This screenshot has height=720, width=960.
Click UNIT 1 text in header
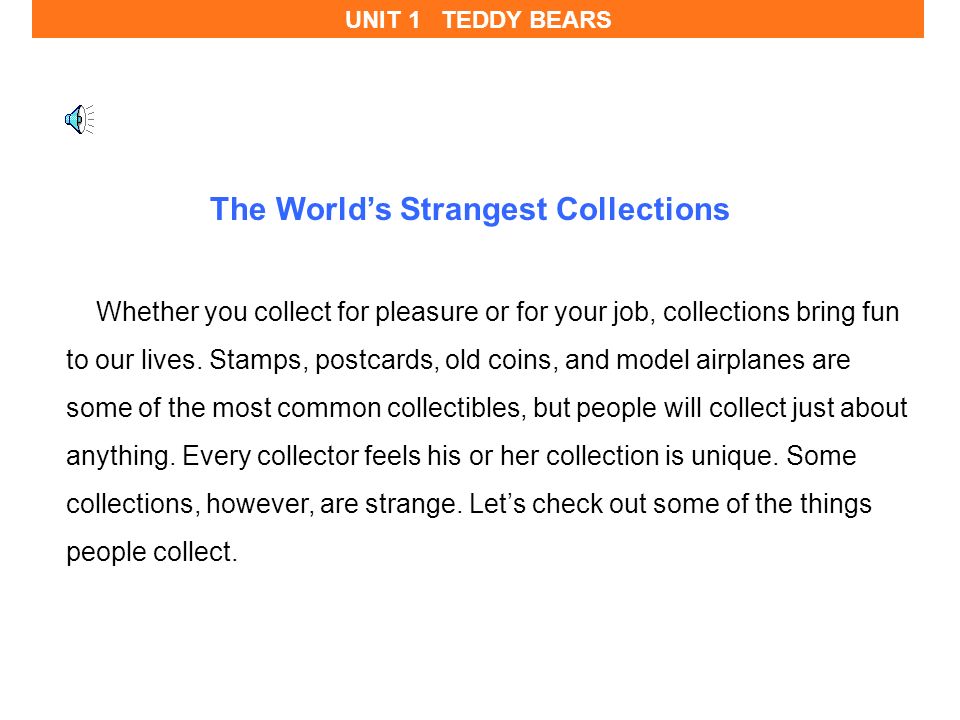click(382, 20)
